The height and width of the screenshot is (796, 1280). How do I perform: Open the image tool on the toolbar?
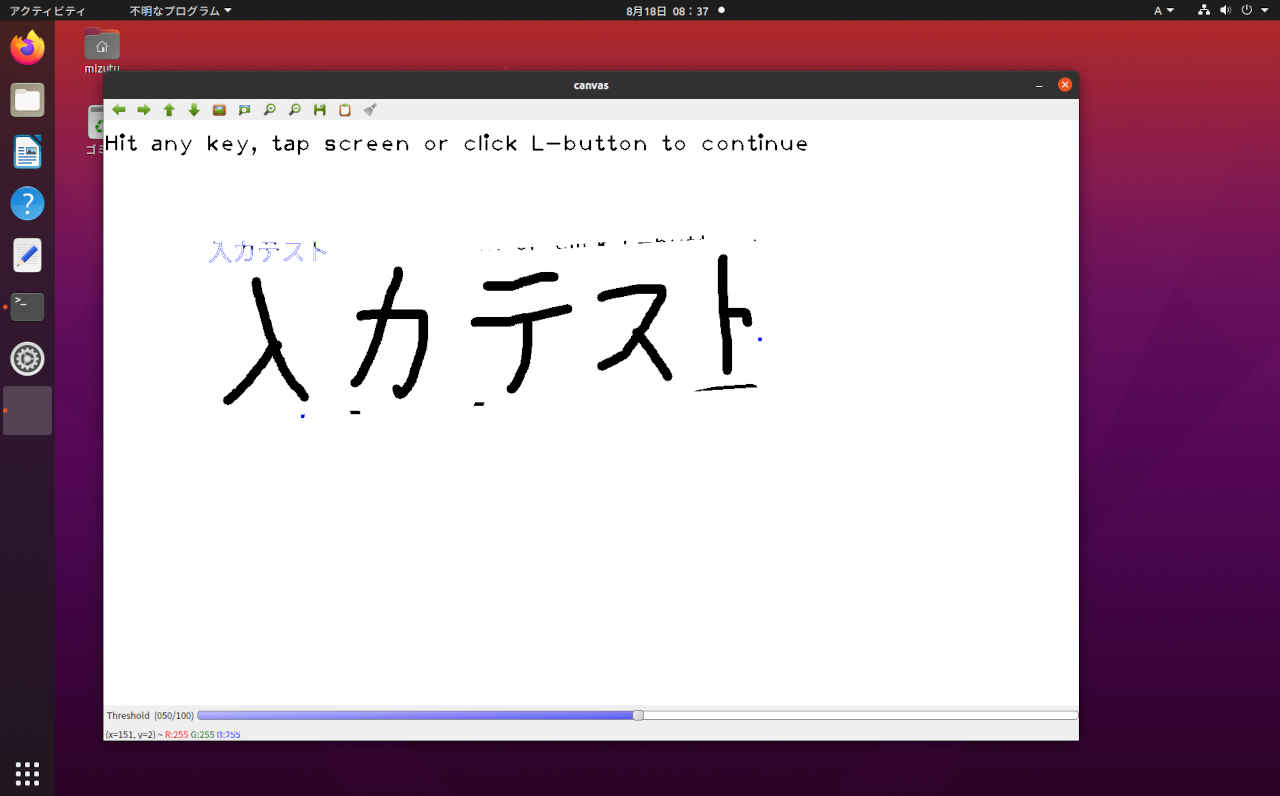pos(219,110)
